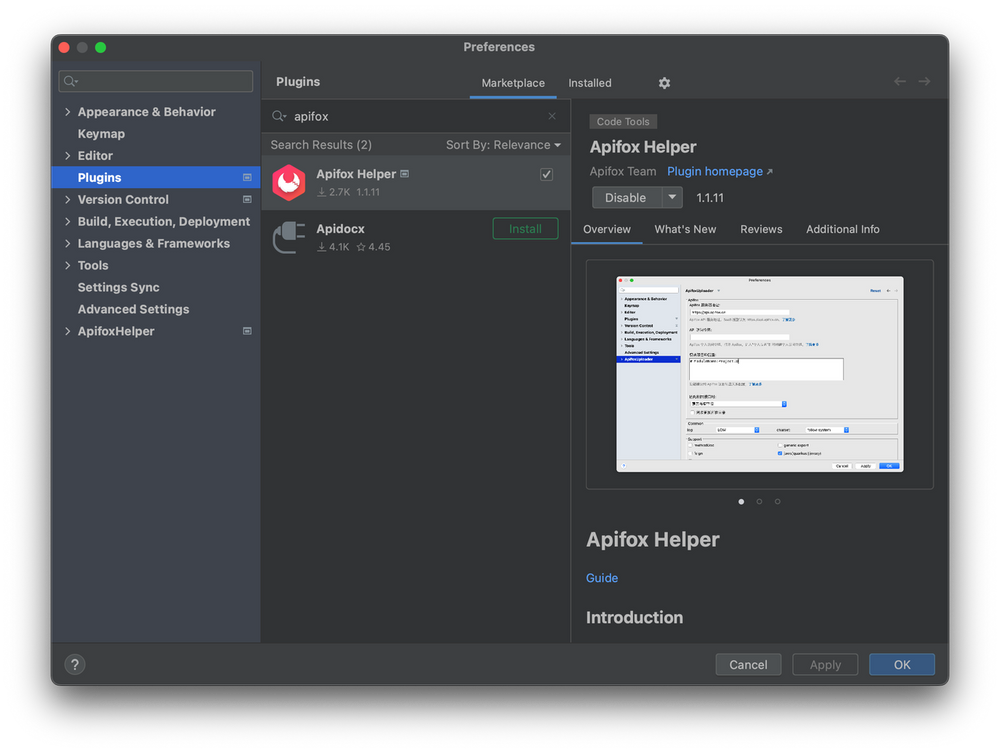Click the Apidocx plugin icon
This screenshot has width=1000, height=753.
(x=288, y=235)
